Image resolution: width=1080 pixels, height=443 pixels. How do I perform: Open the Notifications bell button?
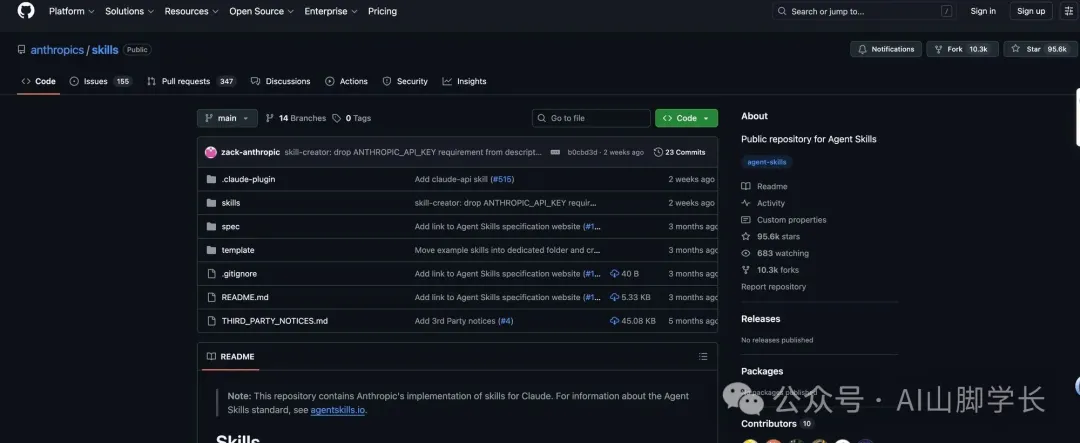(885, 49)
